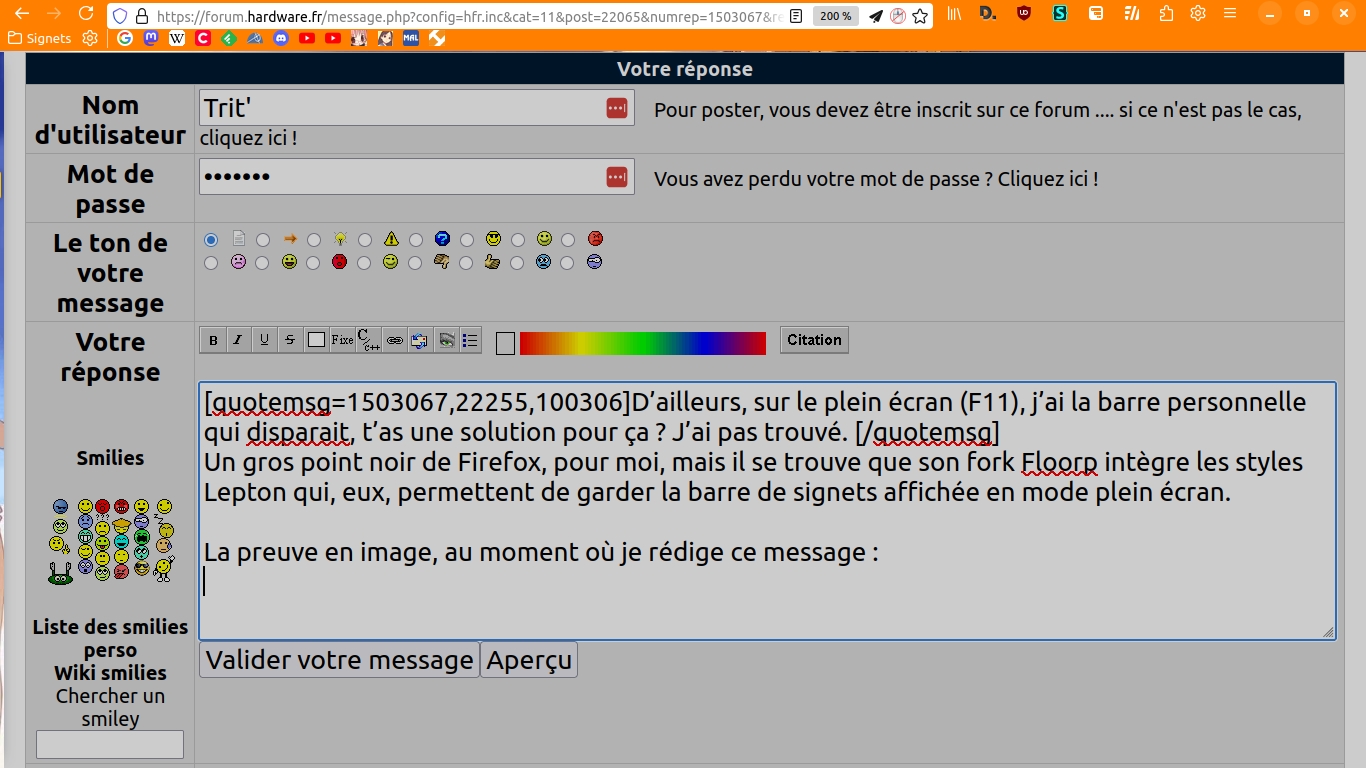The width and height of the screenshot is (1366, 768).
Task: Insert the green alien smiley from the Smilies panel
Action: pos(60,574)
